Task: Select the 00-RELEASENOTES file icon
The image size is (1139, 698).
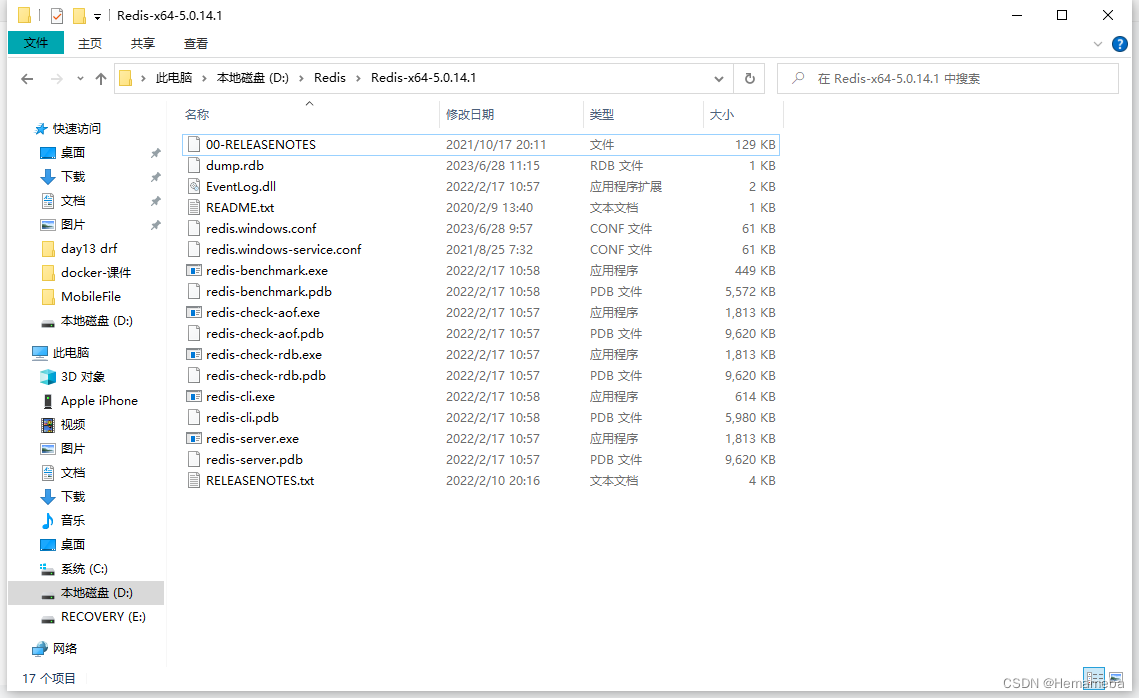Action: pos(194,145)
